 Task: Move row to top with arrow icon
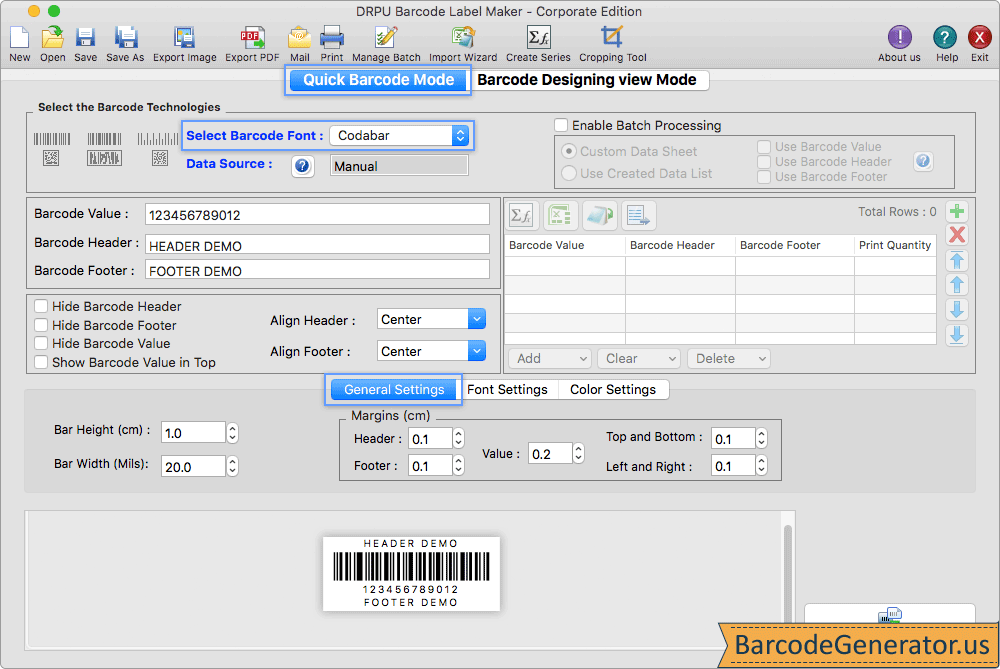coord(957,260)
